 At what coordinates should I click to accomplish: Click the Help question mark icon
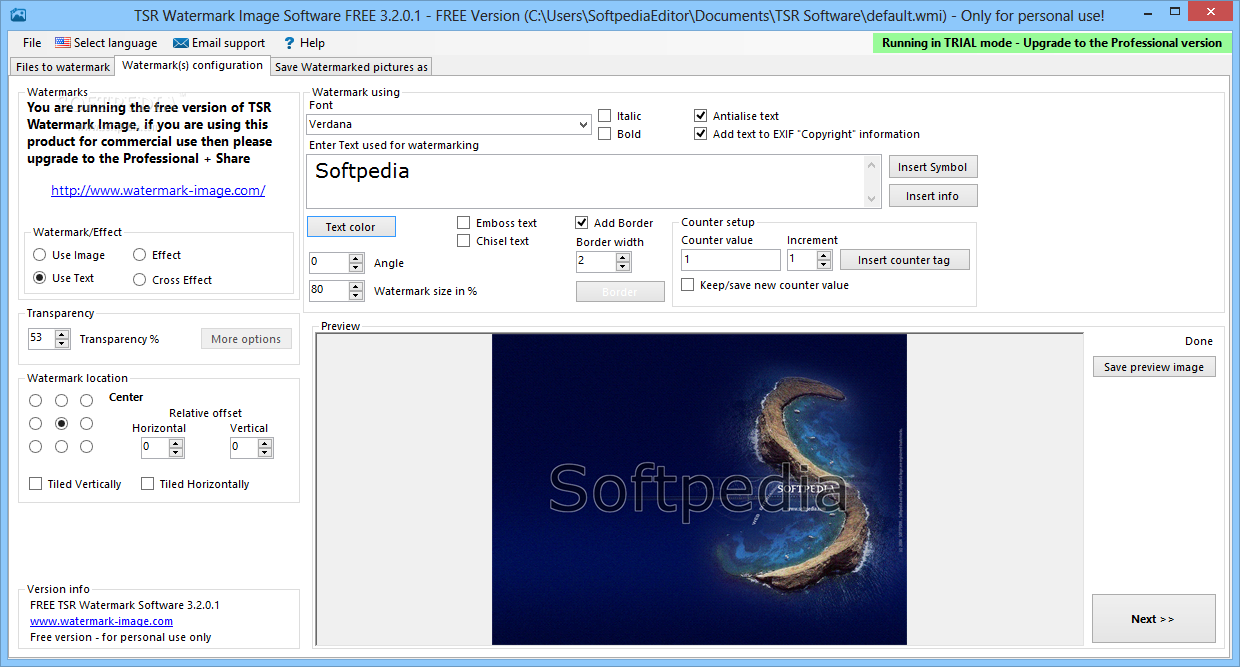289,43
